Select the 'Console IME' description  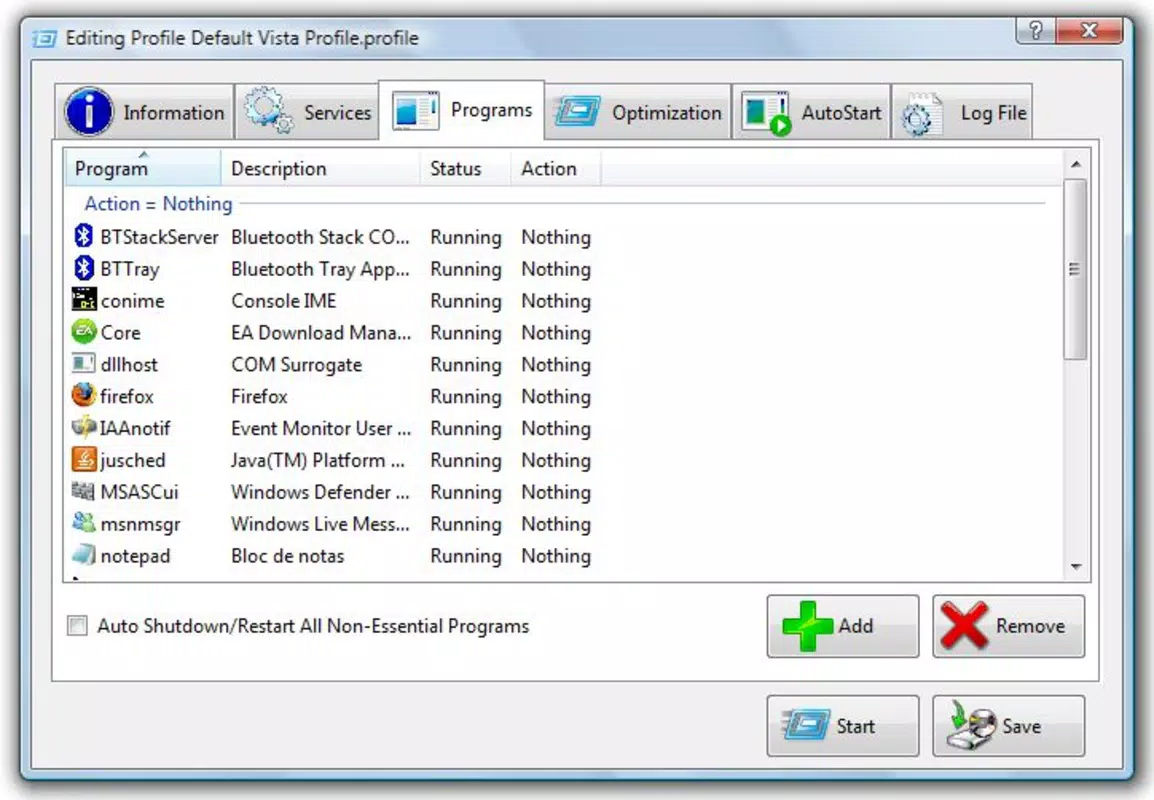pyautogui.click(x=283, y=300)
